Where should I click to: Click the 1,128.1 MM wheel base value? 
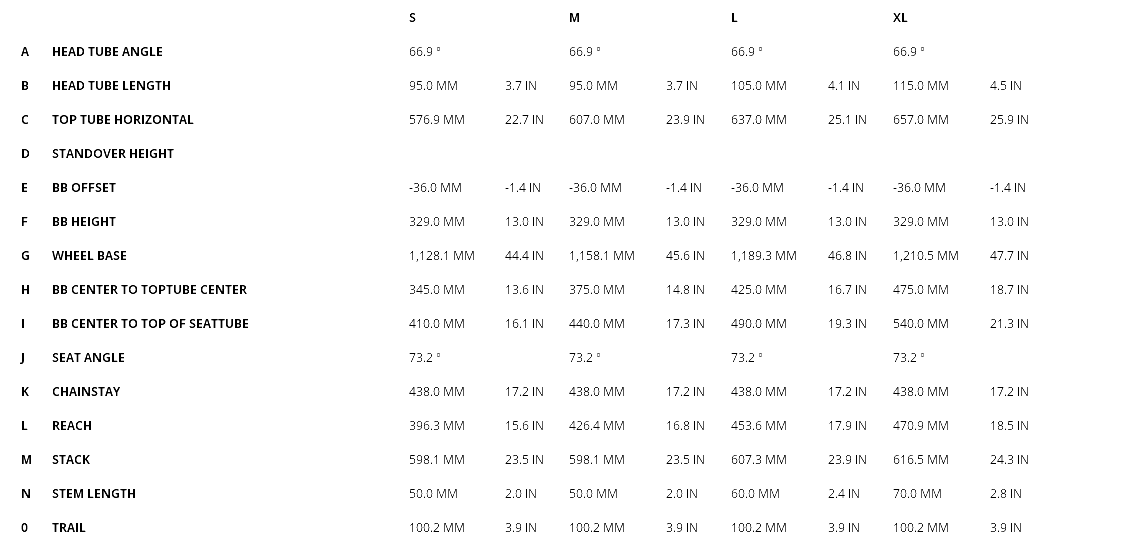pos(442,256)
